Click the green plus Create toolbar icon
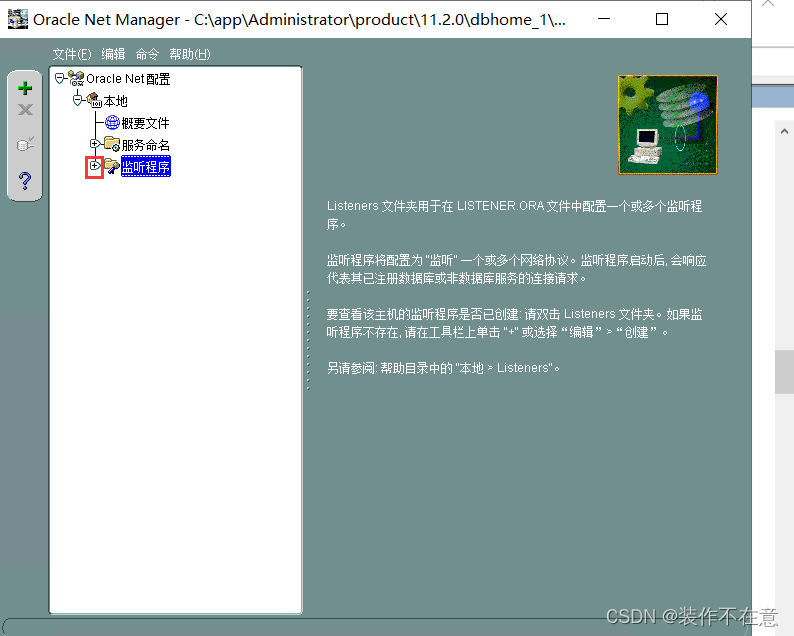Image resolution: width=794 pixels, height=636 pixels. (25, 88)
